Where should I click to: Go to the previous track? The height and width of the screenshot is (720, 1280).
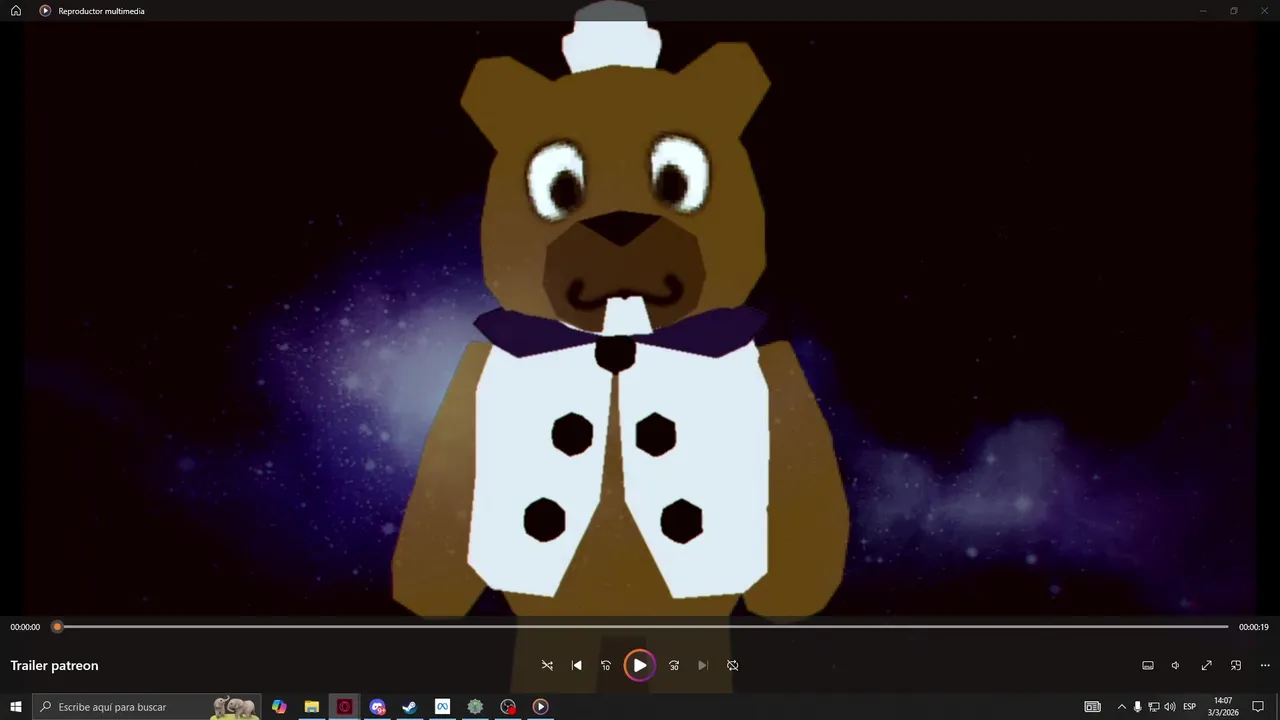tap(576, 665)
